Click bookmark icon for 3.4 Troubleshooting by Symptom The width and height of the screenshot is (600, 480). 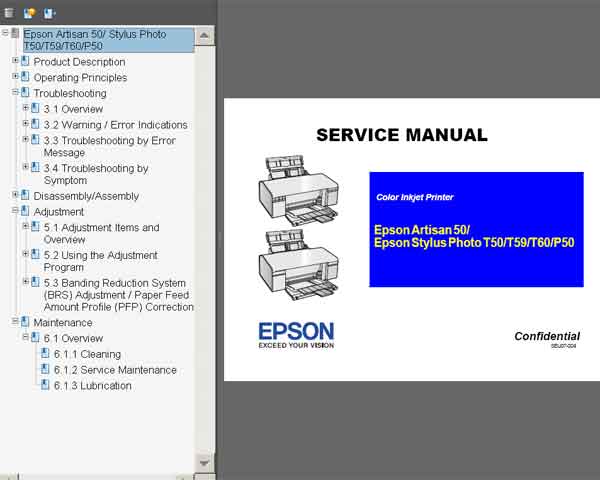click(35, 167)
